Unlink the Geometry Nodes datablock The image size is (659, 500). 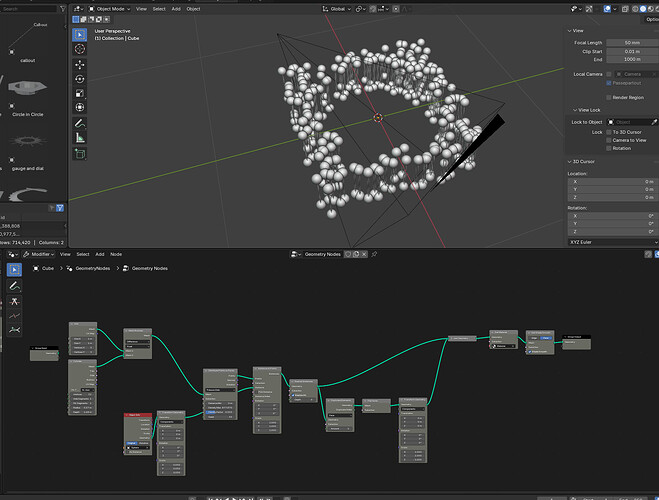[364, 254]
